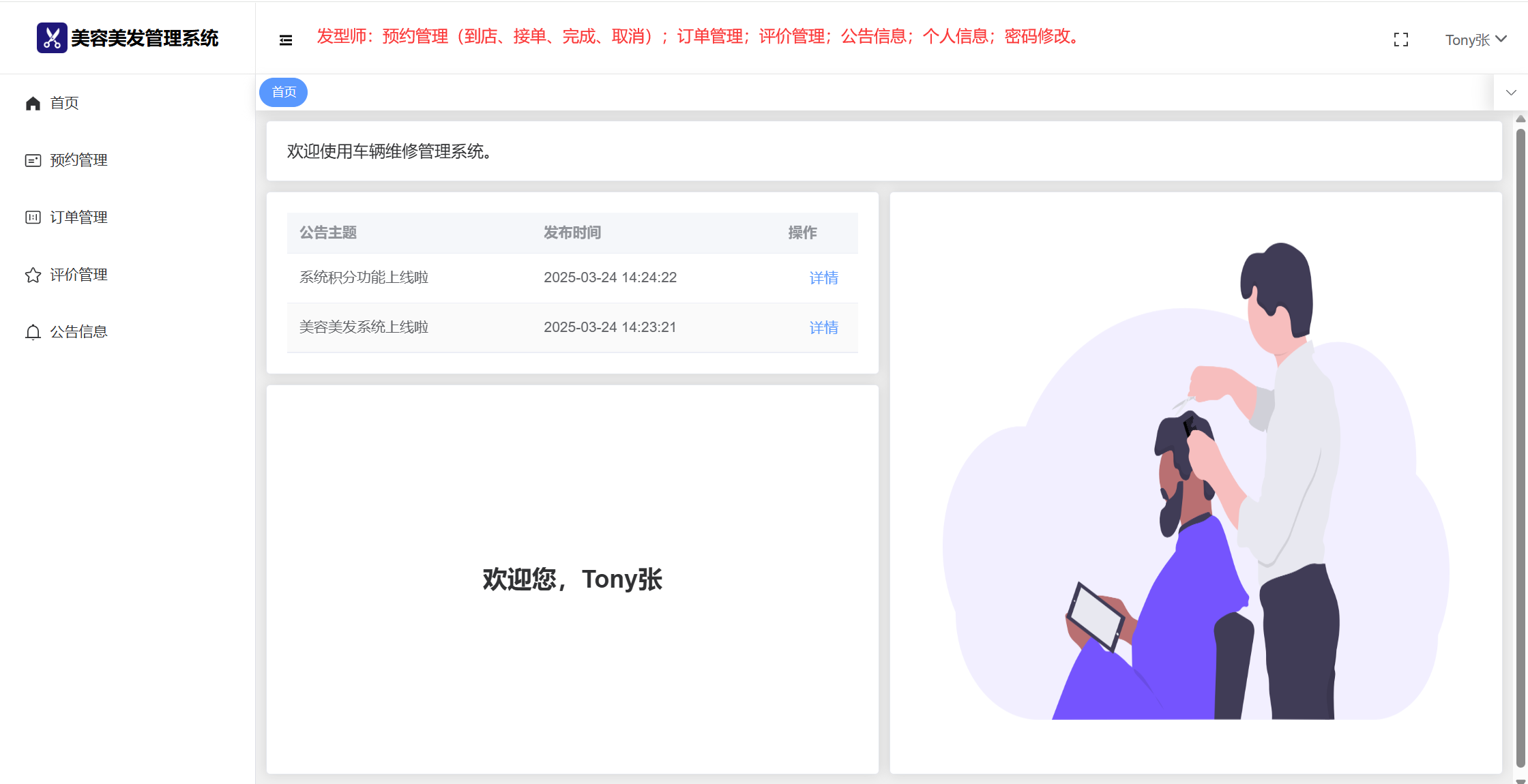Screen dimensions: 1528x784
Task: Click the 评价管理 star icon
Action: pyautogui.click(x=33, y=275)
